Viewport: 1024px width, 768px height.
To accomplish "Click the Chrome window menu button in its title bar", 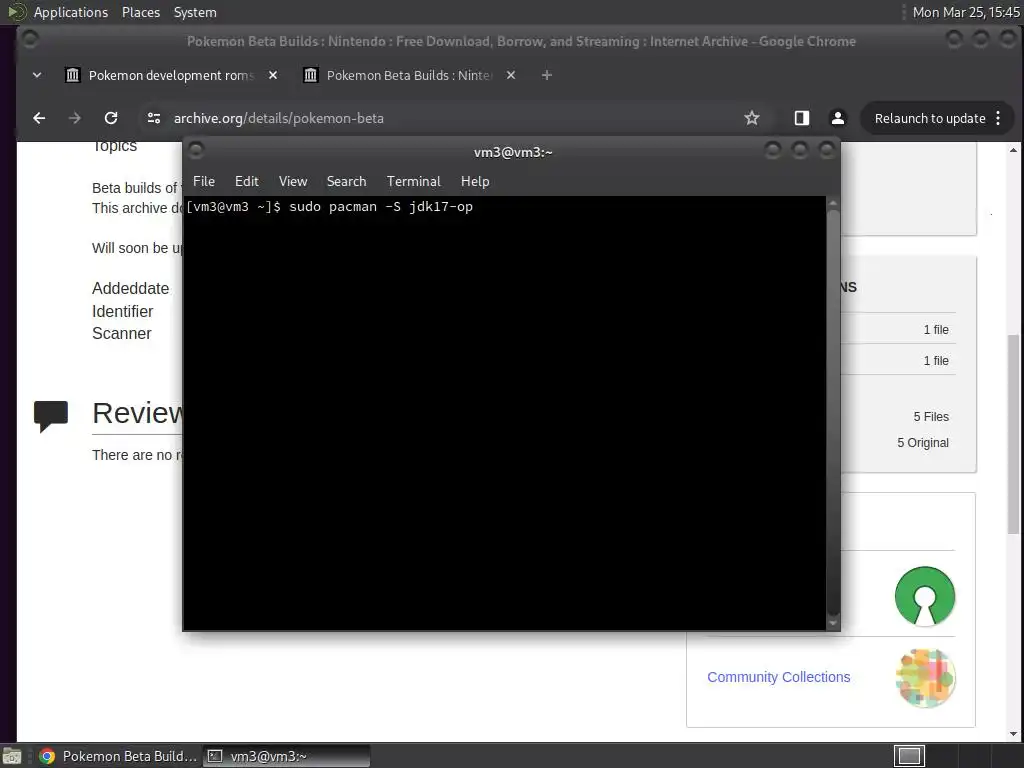I will tap(29, 40).
